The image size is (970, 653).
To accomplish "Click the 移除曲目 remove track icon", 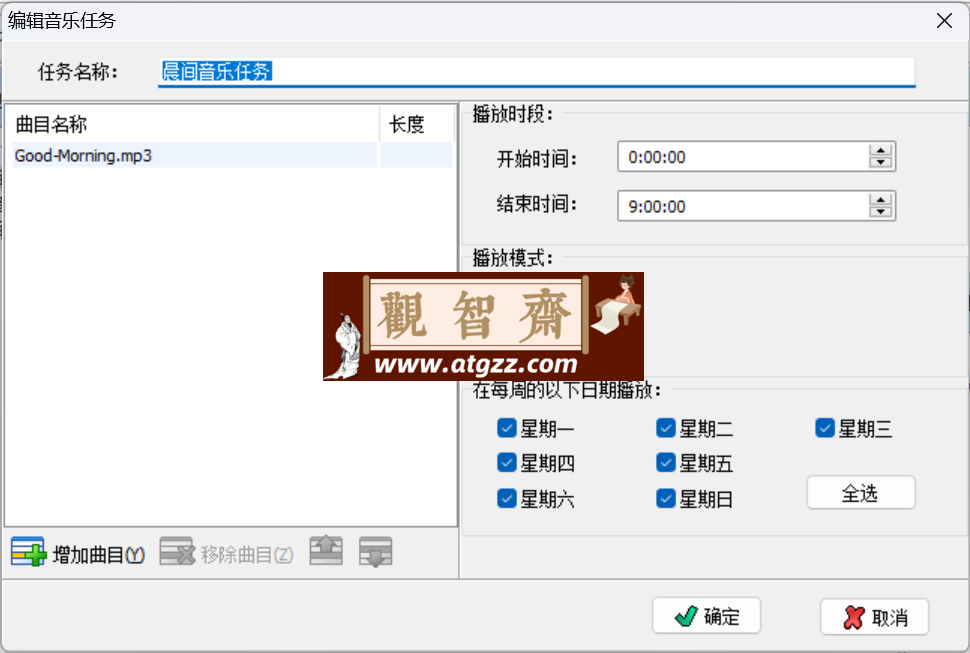I will point(177,552).
